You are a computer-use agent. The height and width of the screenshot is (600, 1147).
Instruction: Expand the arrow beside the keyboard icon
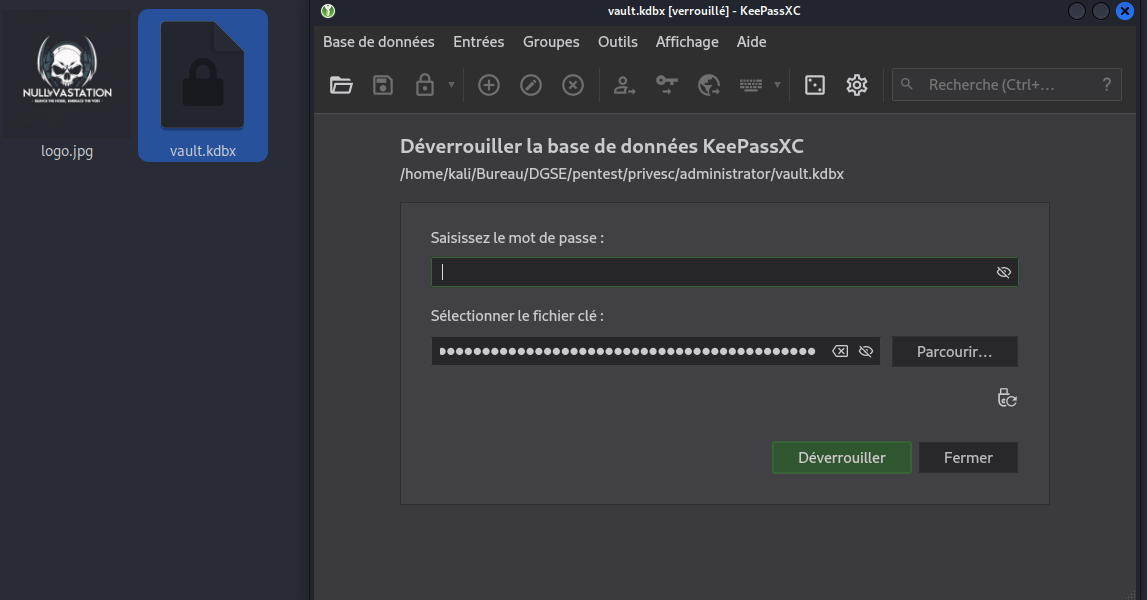(777, 85)
